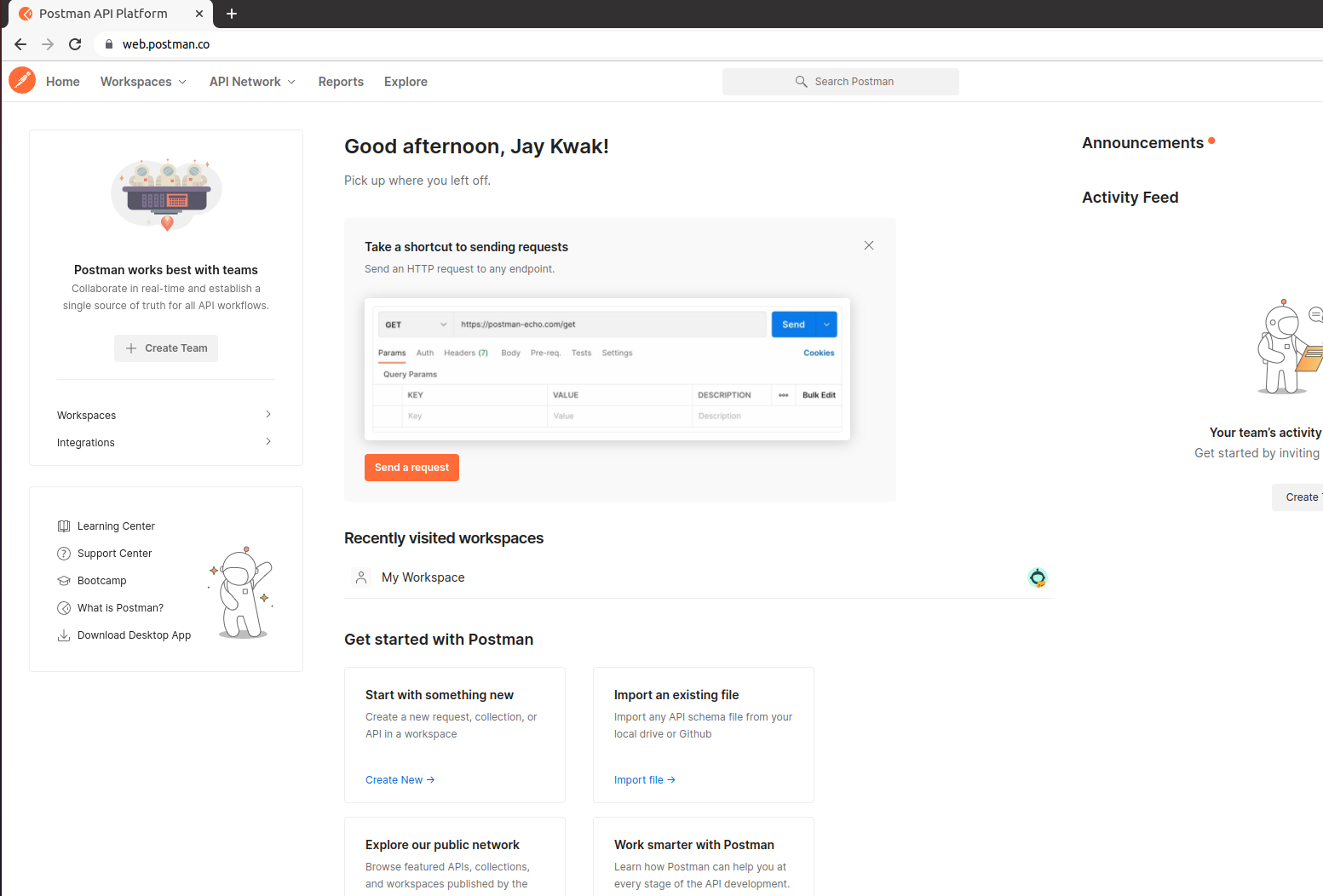
Task: Click the Announcements heading
Action: point(1142,143)
